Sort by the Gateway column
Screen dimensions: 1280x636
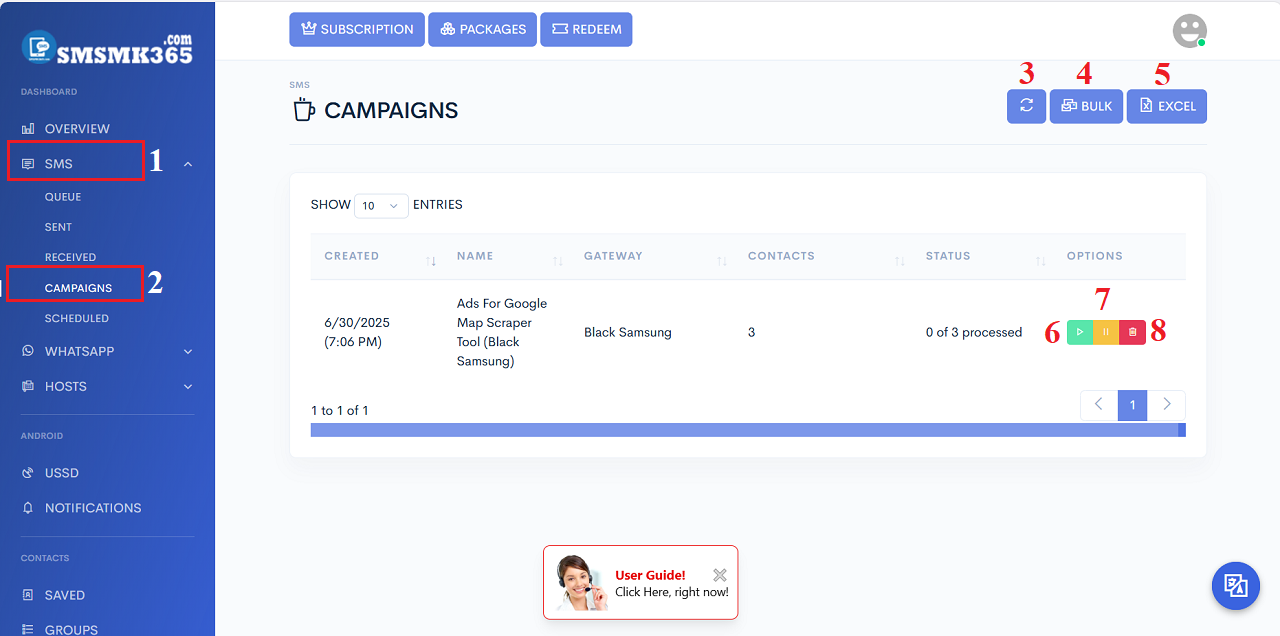click(x=652, y=257)
